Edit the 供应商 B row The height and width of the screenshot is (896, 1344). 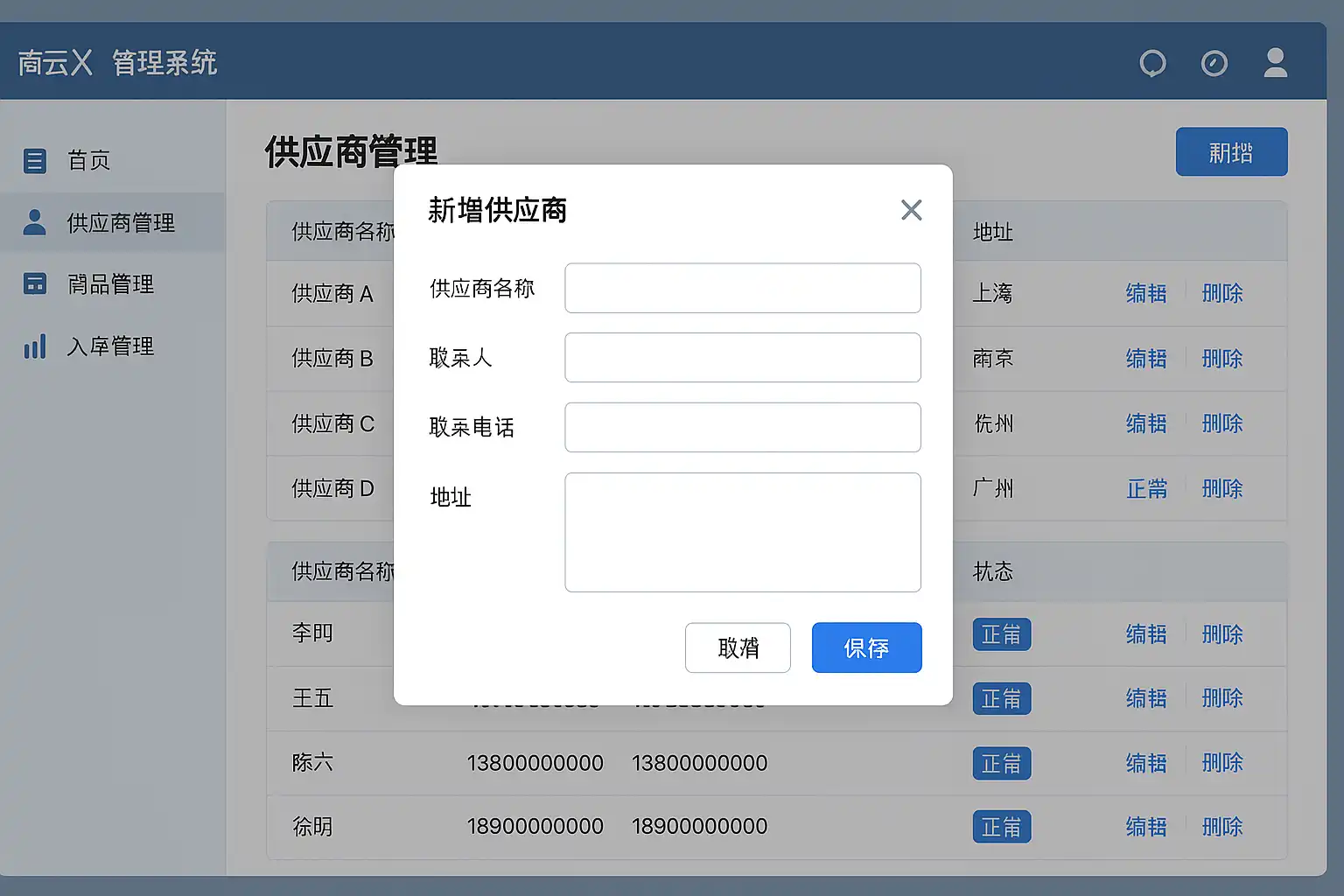(1146, 359)
